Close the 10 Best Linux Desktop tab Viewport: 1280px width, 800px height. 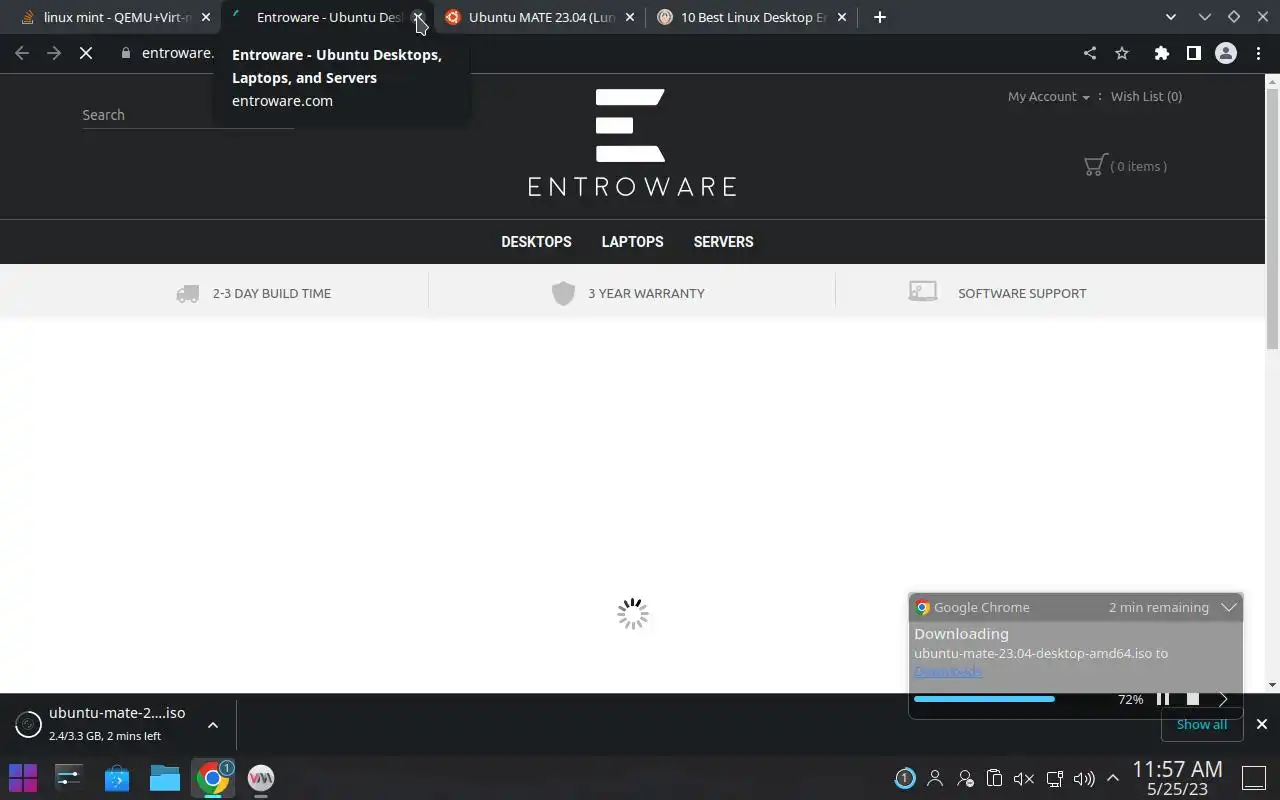[x=841, y=17]
